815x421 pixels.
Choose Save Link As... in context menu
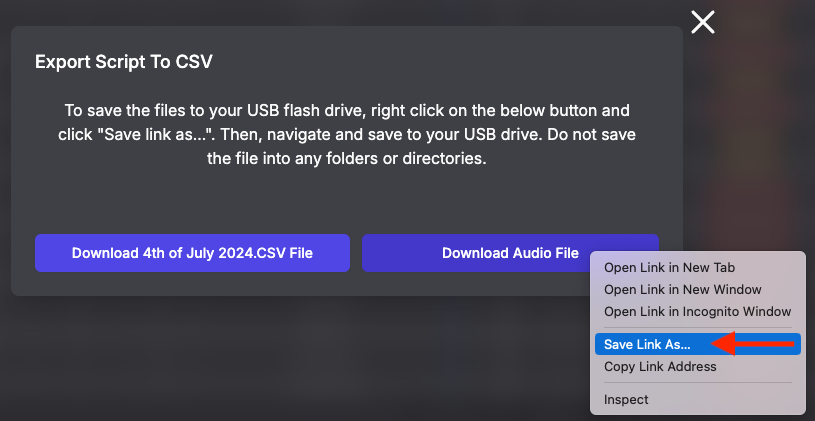647,344
